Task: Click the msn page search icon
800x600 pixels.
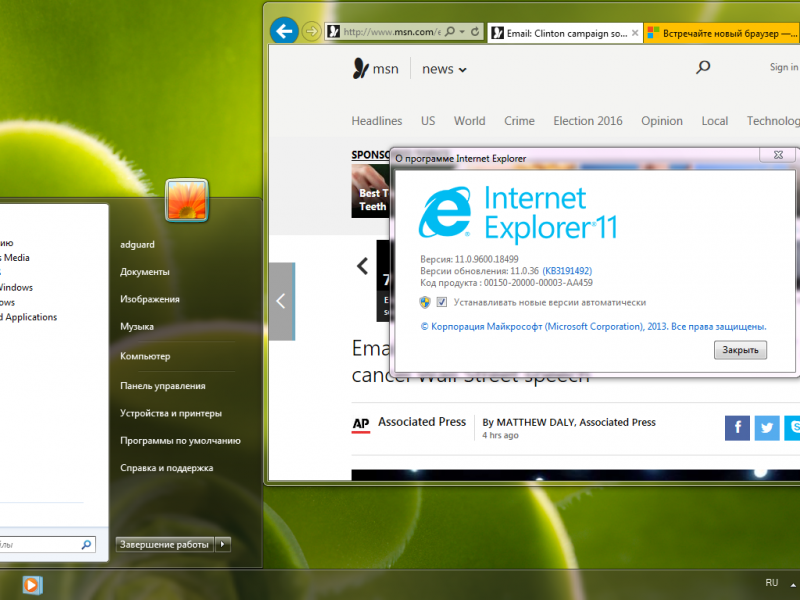Action: 703,67
